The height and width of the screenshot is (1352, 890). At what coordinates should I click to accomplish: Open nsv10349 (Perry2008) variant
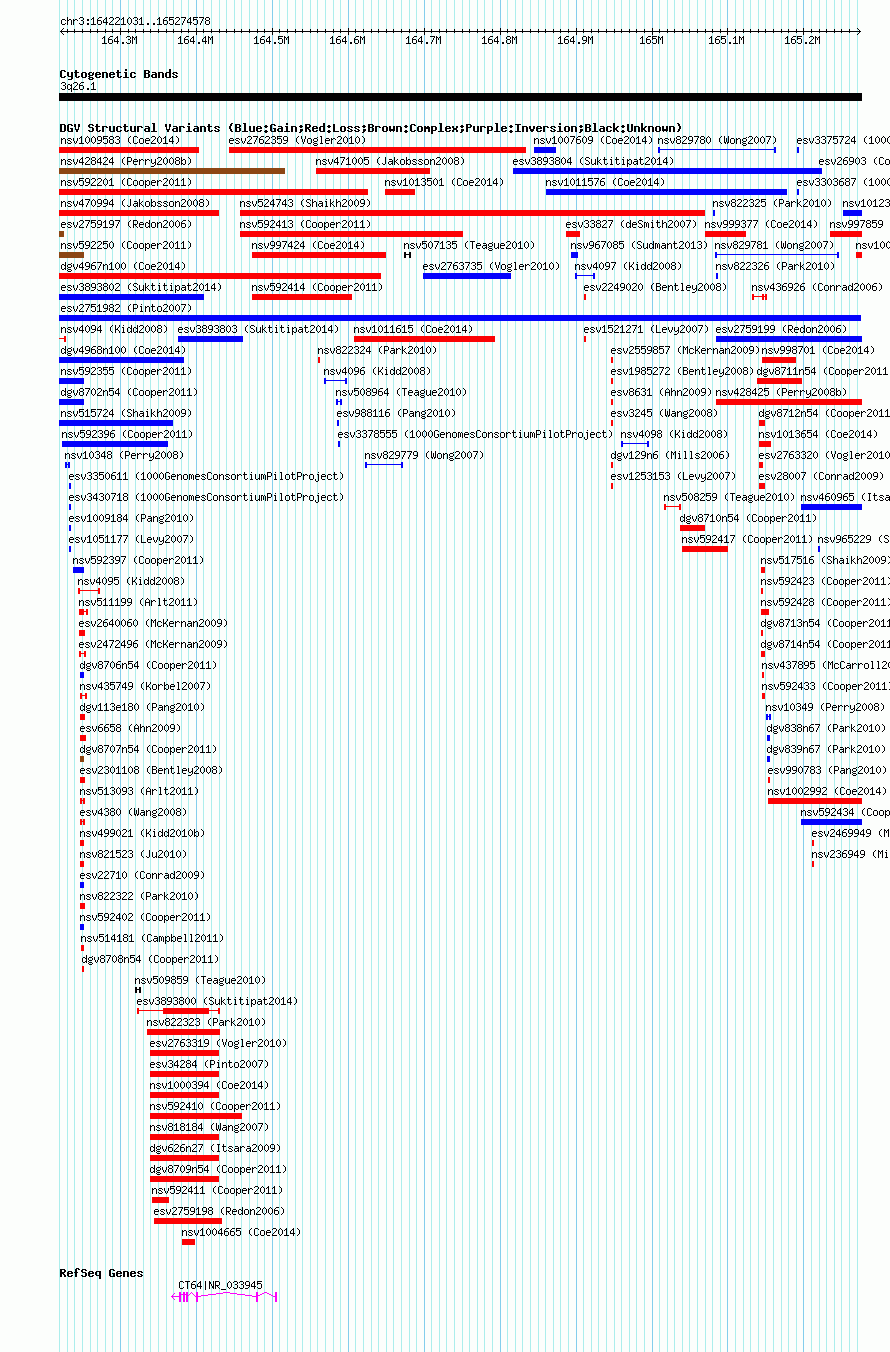(x=825, y=707)
